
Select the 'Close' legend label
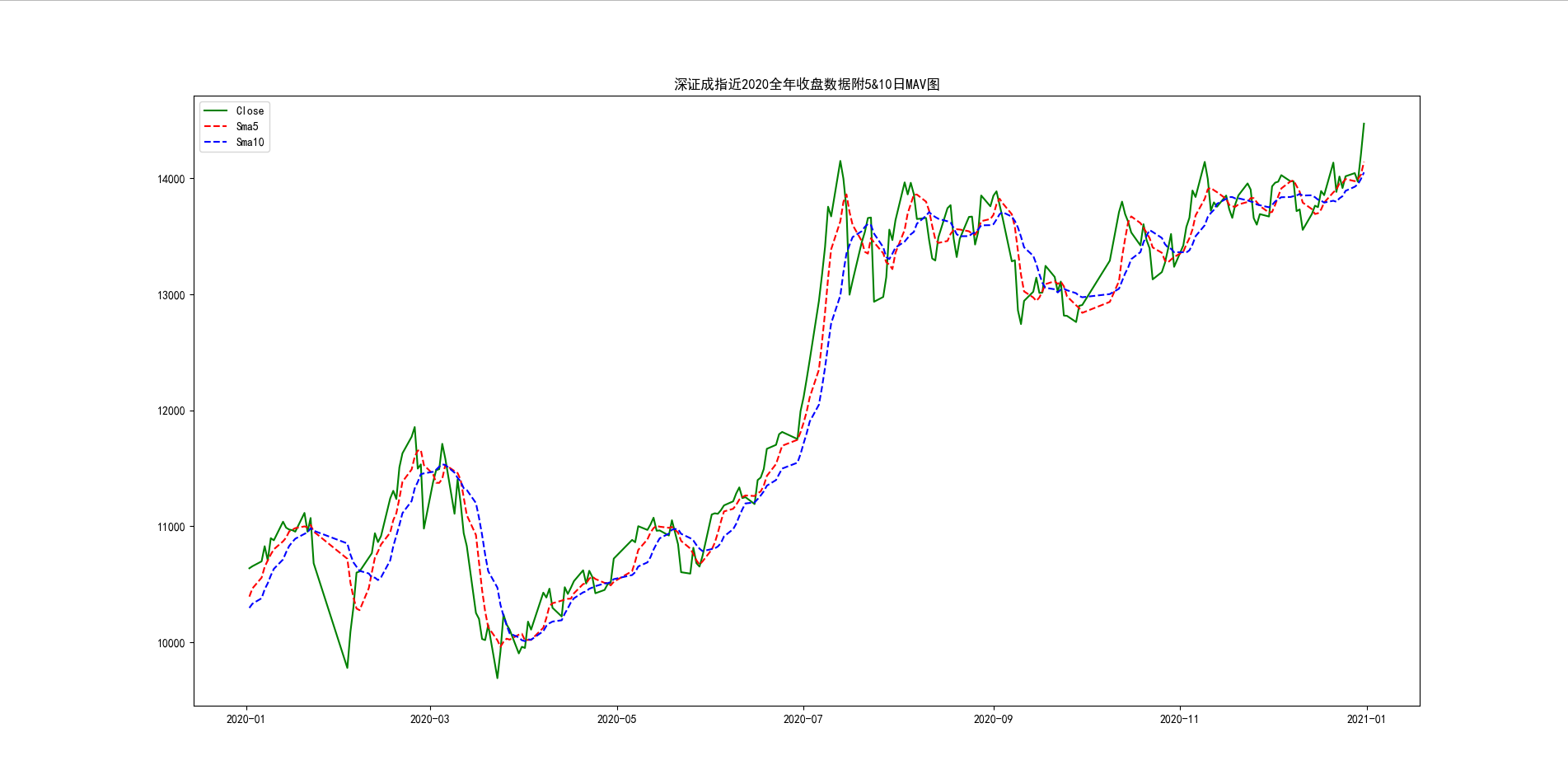point(250,110)
